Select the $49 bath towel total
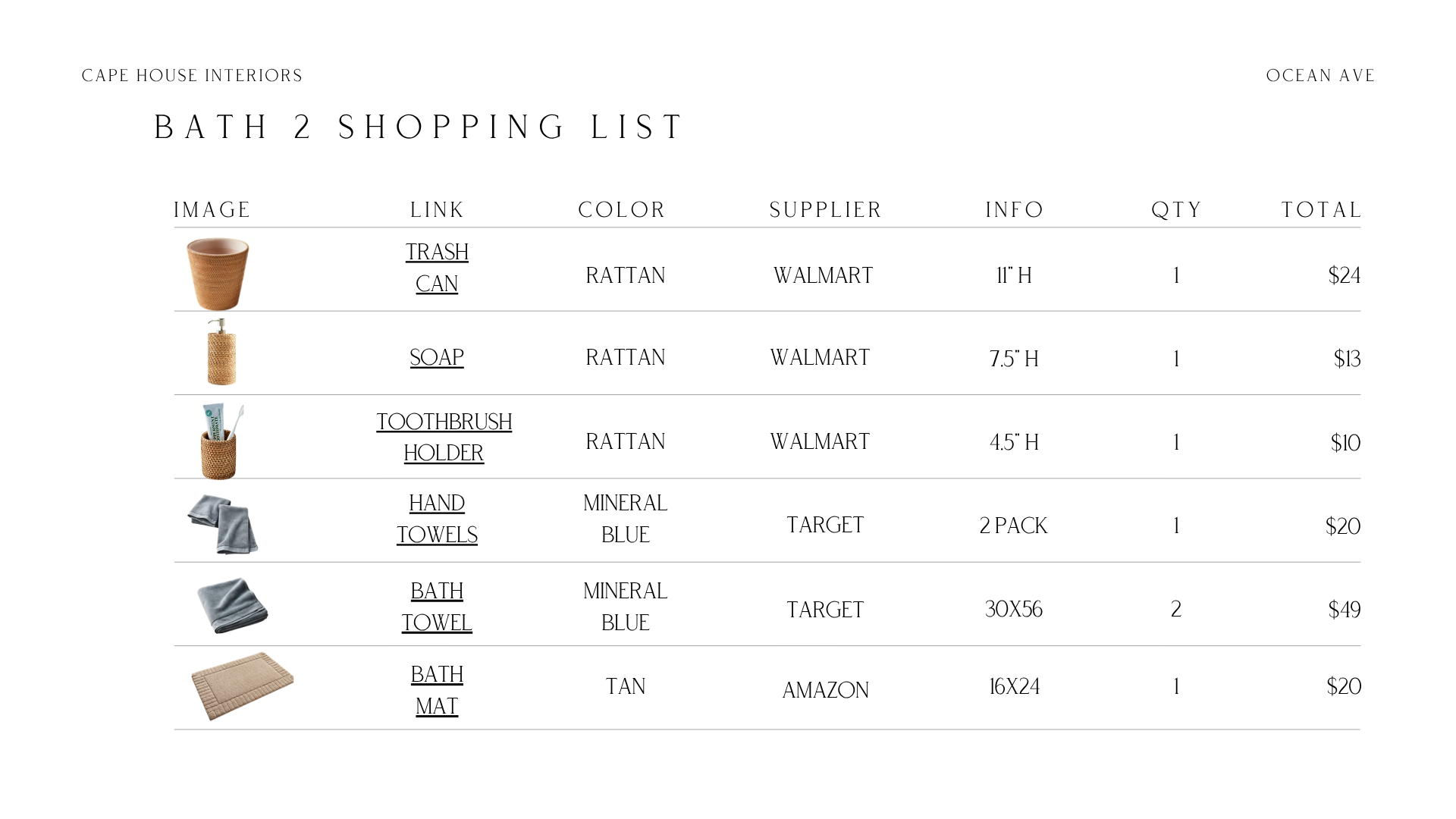This screenshot has width=1456, height=819. pos(1344,610)
